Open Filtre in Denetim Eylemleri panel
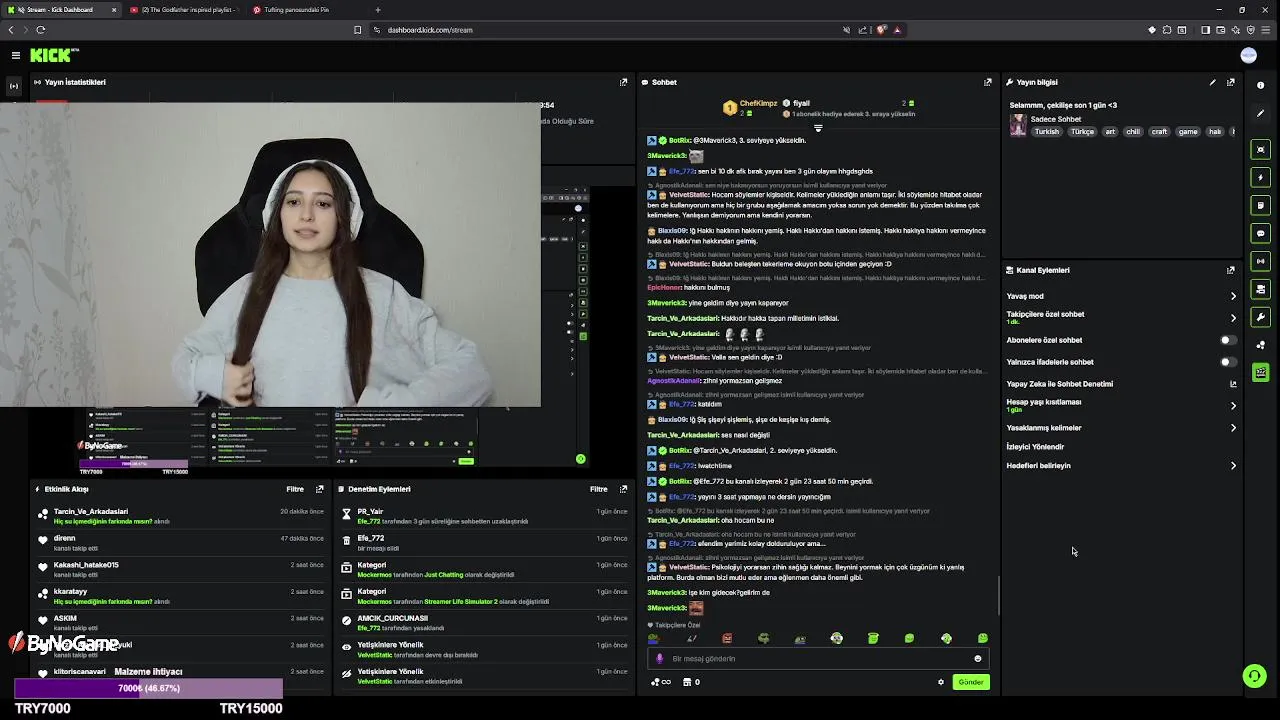Viewport: 1280px width, 720px height. point(599,489)
